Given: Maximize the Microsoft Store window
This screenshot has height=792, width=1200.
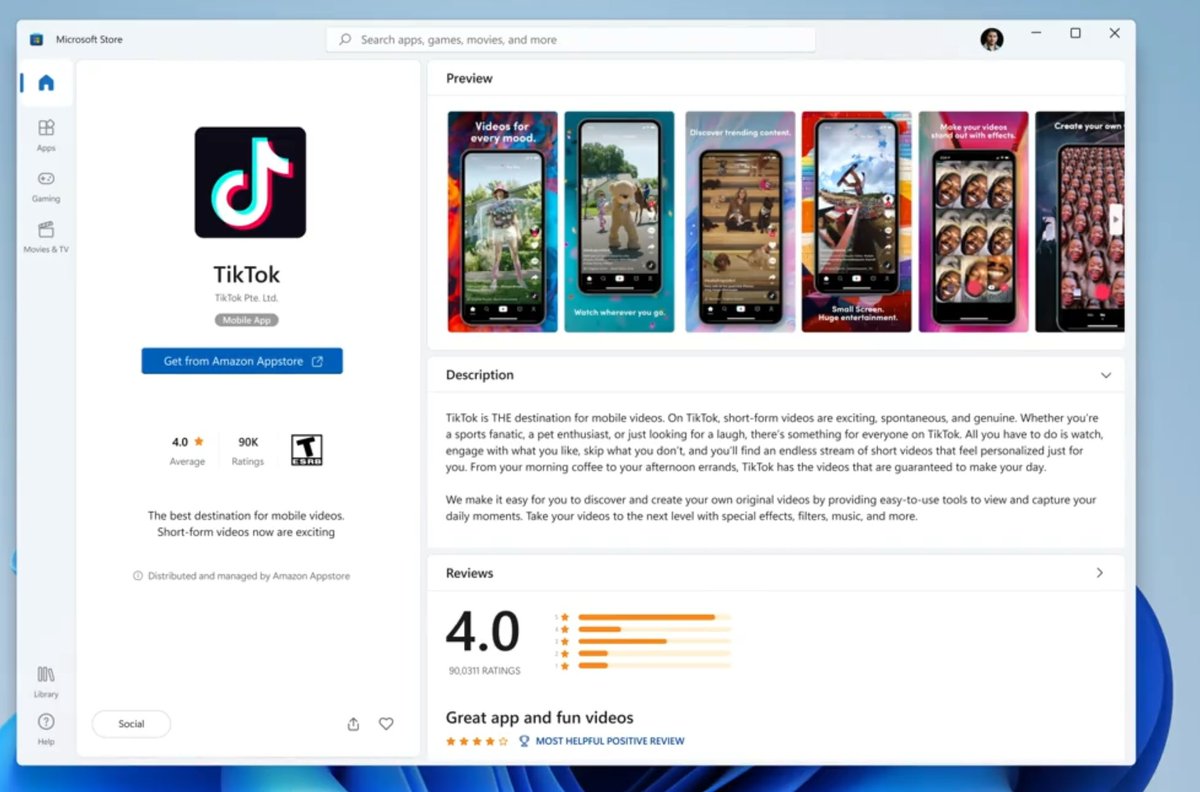Looking at the screenshot, I should (x=1075, y=33).
